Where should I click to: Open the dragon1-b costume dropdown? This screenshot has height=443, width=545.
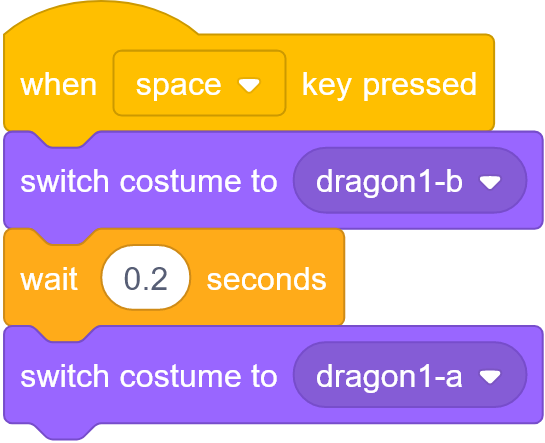click(410, 180)
